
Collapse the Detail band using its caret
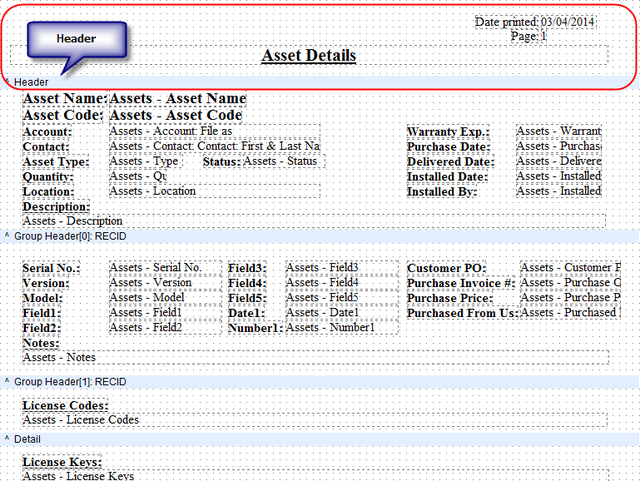[x=6, y=439]
